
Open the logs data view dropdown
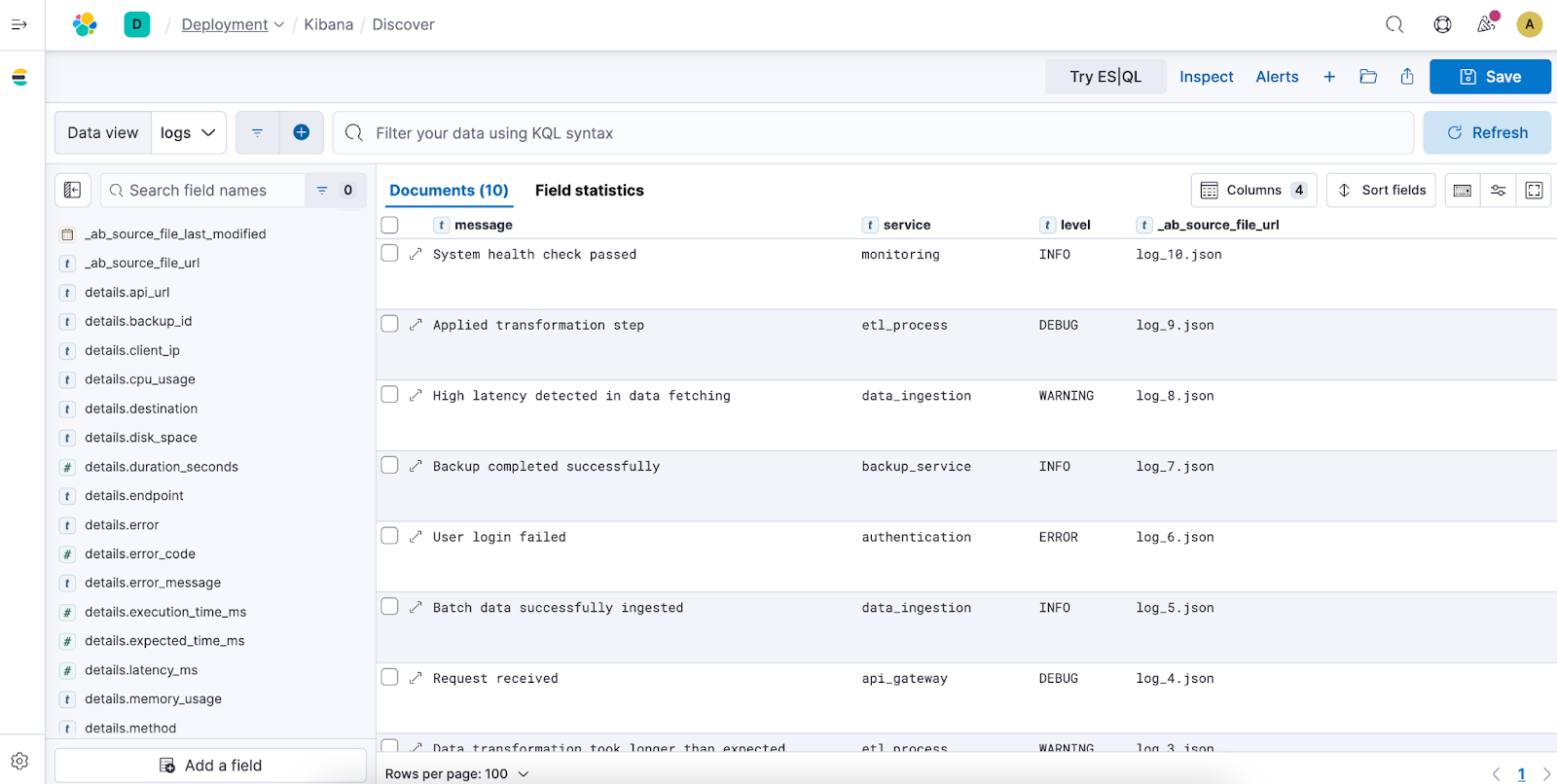coord(188,133)
